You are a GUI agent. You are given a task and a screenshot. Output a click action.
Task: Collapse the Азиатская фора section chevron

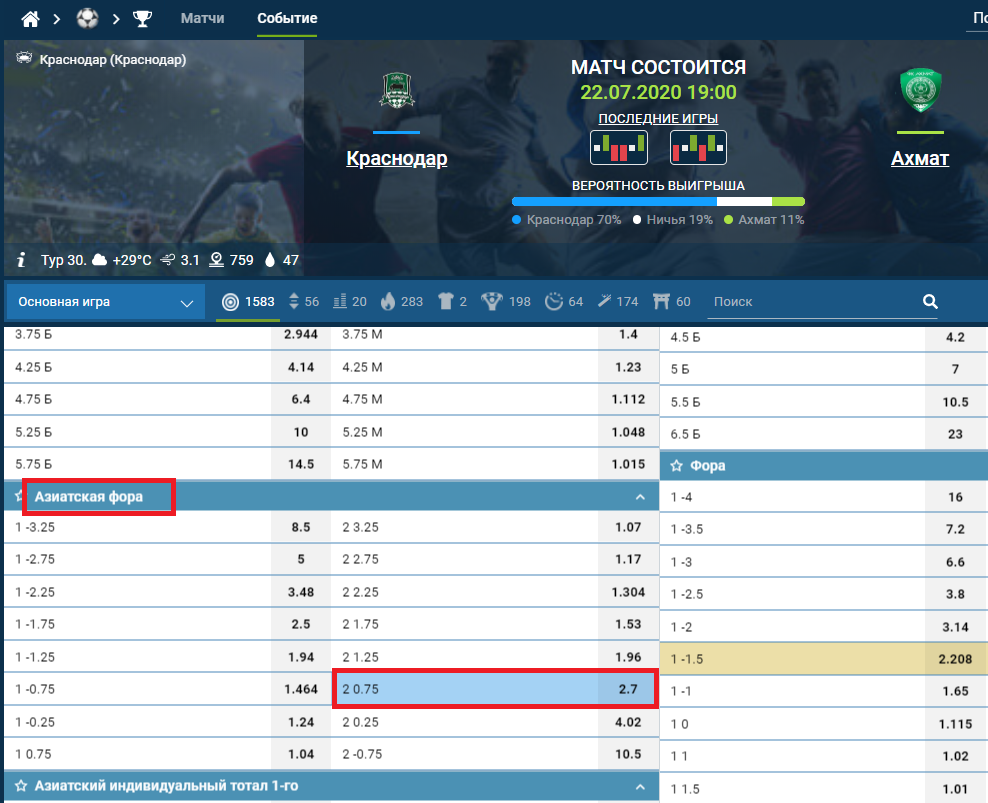pos(640,496)
